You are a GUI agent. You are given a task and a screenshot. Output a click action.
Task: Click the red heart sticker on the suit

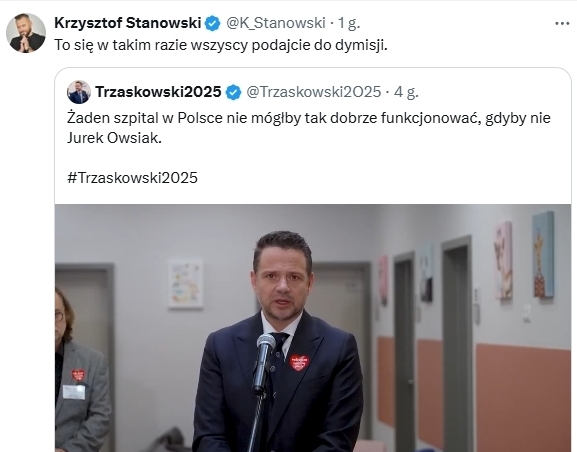[299, 362]
